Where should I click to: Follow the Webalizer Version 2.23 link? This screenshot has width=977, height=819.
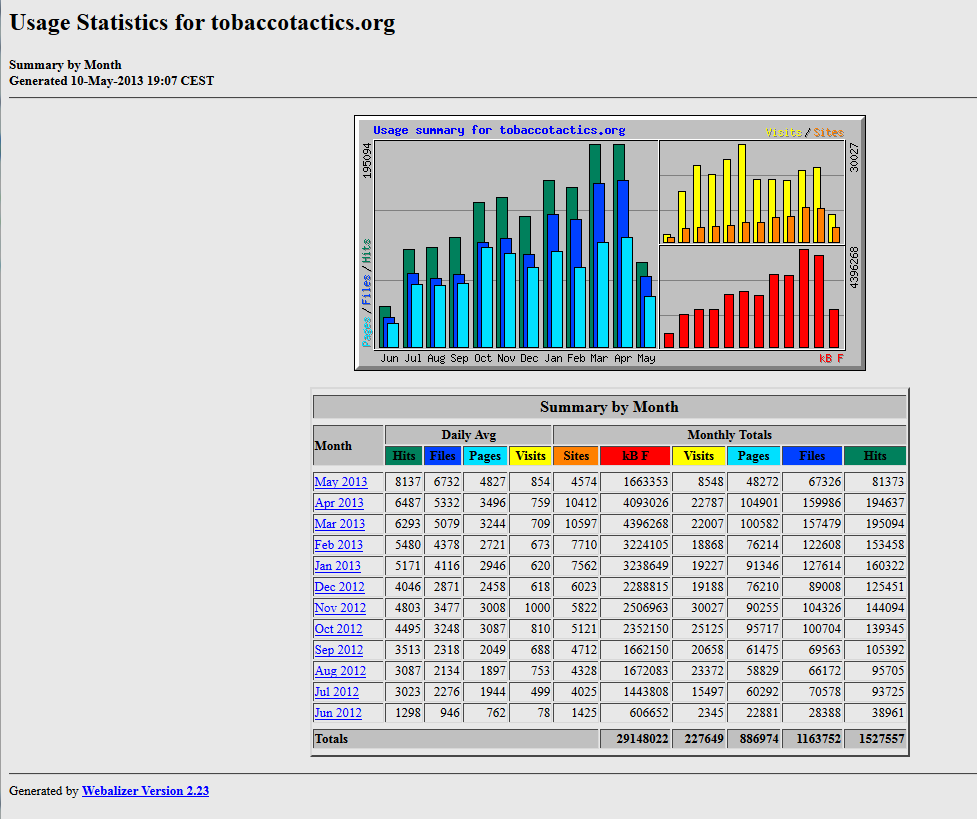pyautogui.click(x=145, y=791)
